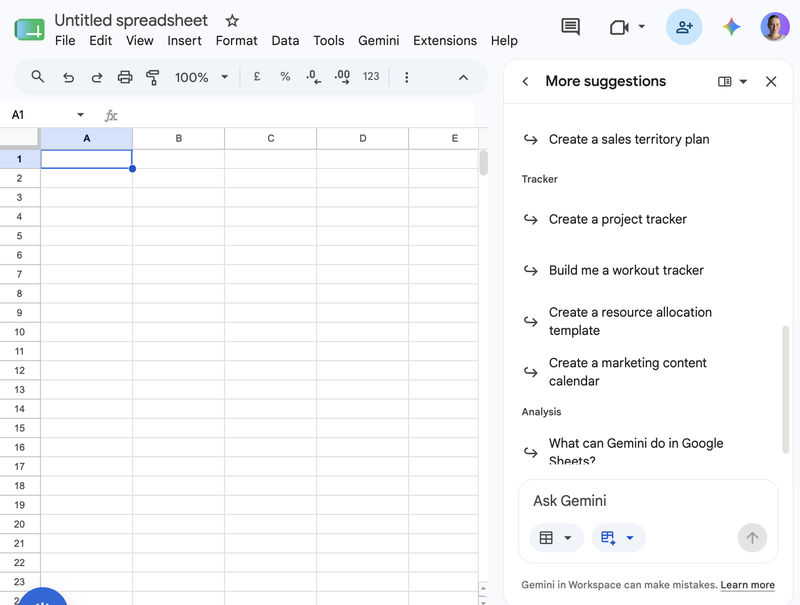Open the View menu
Image resolution: width=800 pixels, height=605 pixels.
pos(139,40)
